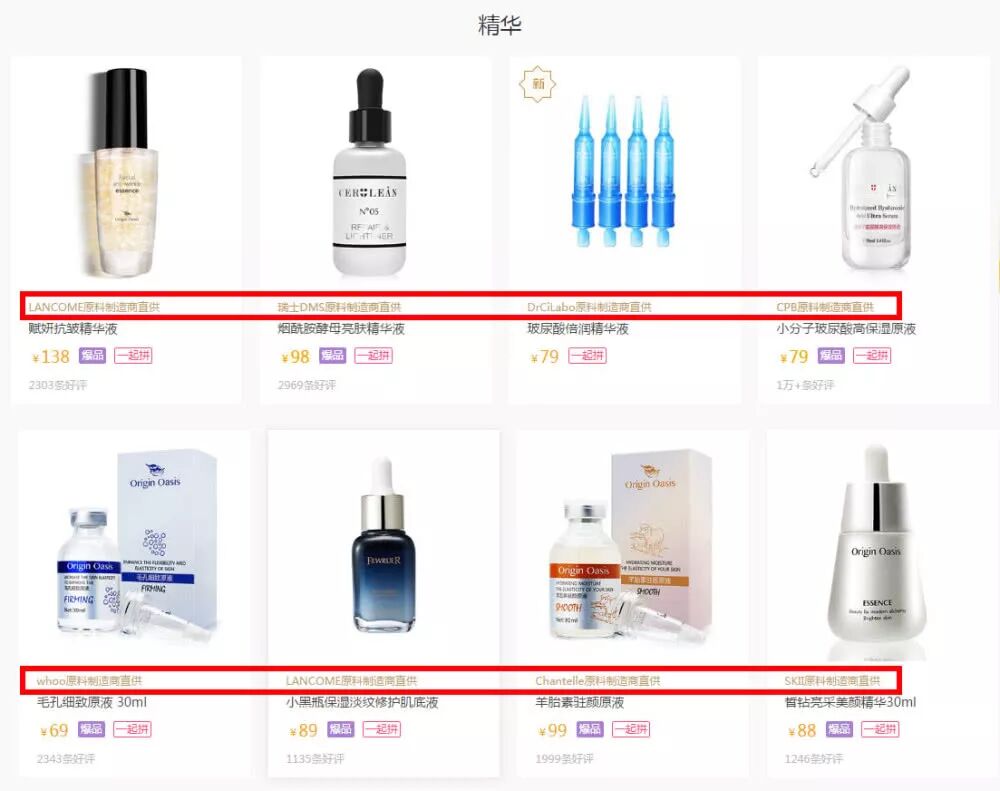Click 一起拼 tag beside the ¥89 price

pos(381,729)
